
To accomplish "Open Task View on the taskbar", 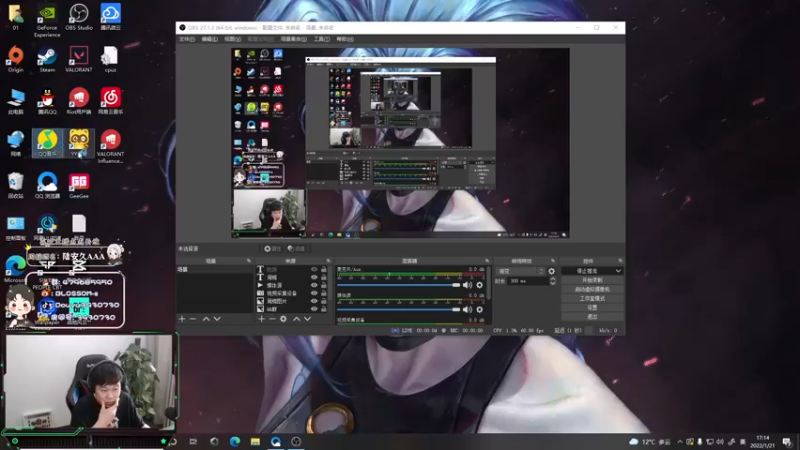I will [193, 442].
